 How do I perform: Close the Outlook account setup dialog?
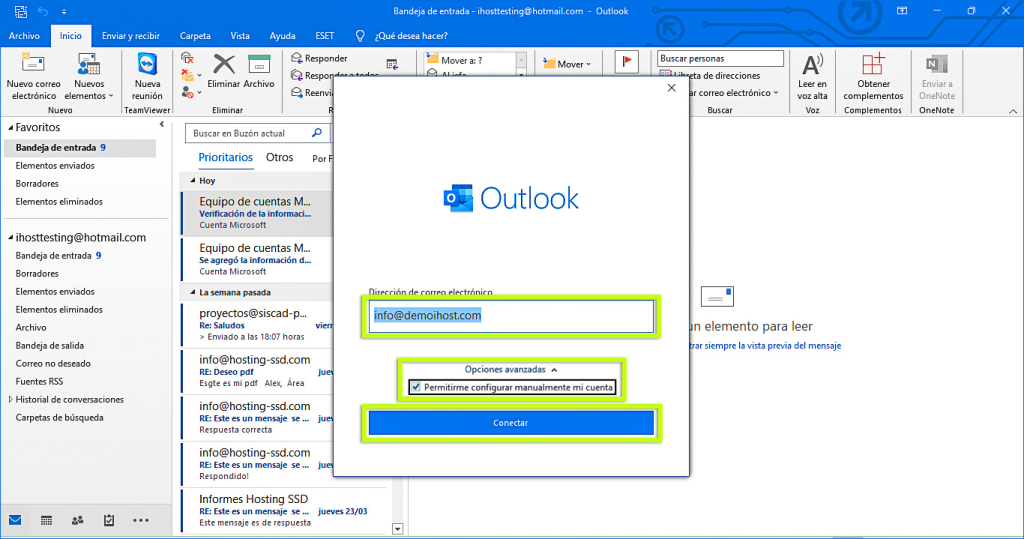click(671, 88)
